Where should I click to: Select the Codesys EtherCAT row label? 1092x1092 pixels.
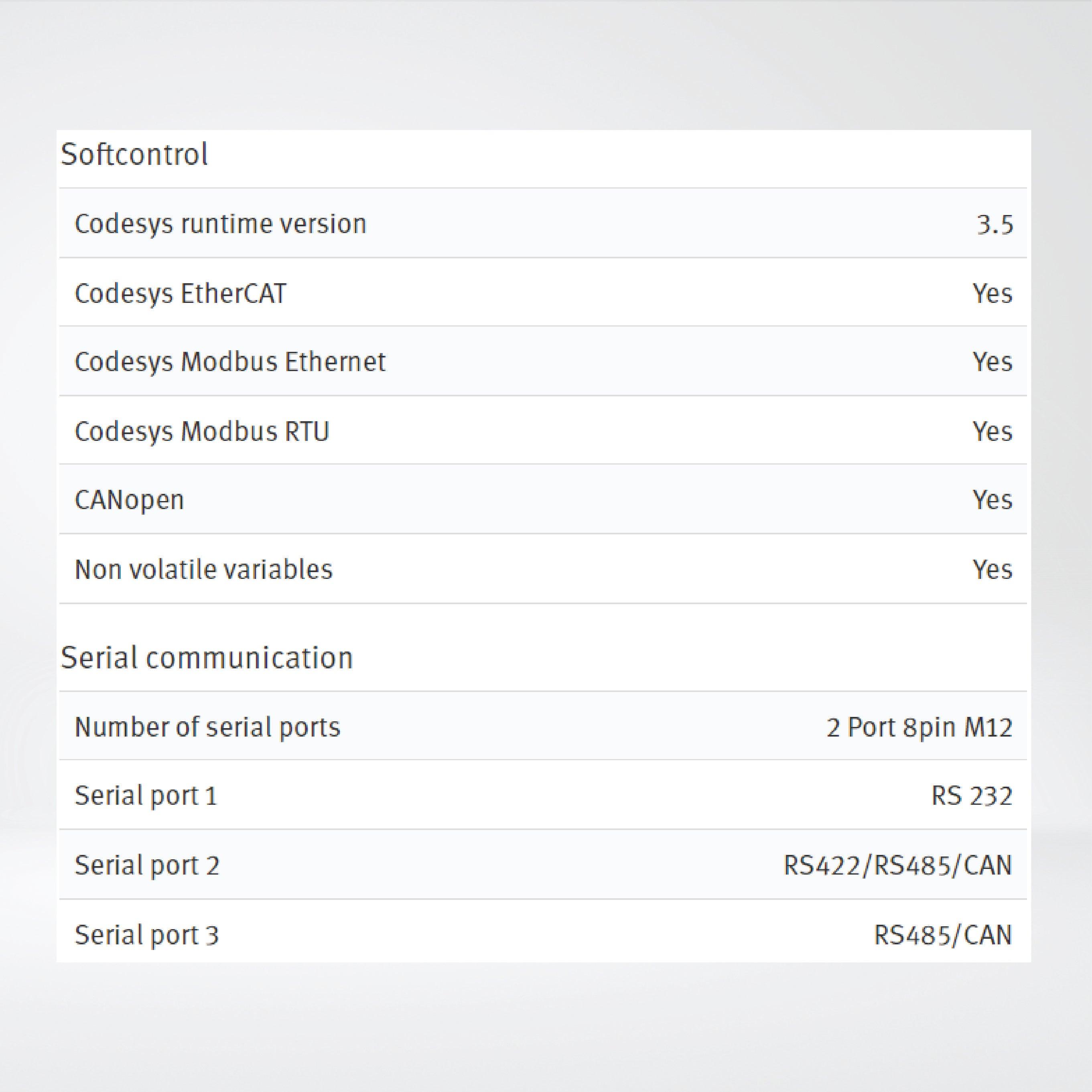tap(180, 293)
